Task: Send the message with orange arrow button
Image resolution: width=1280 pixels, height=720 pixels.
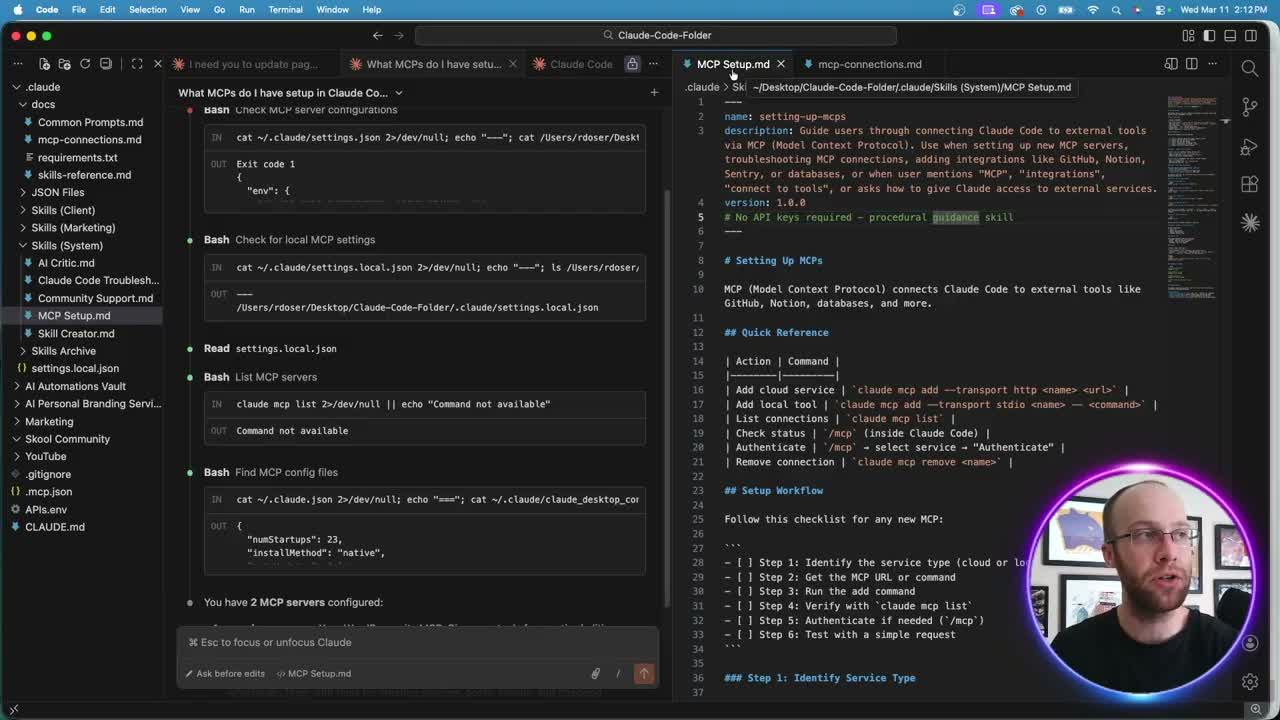Action: pos(644,674)
